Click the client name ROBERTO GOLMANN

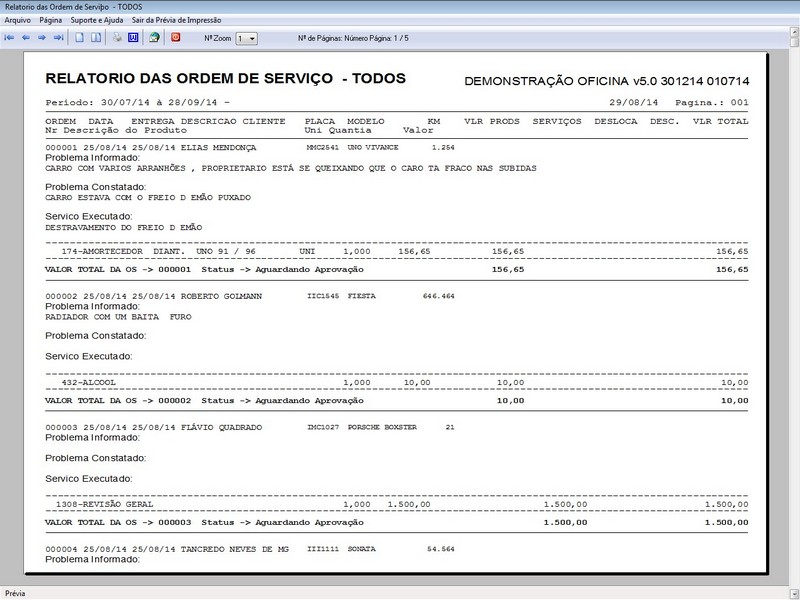[x=221, y=296]
